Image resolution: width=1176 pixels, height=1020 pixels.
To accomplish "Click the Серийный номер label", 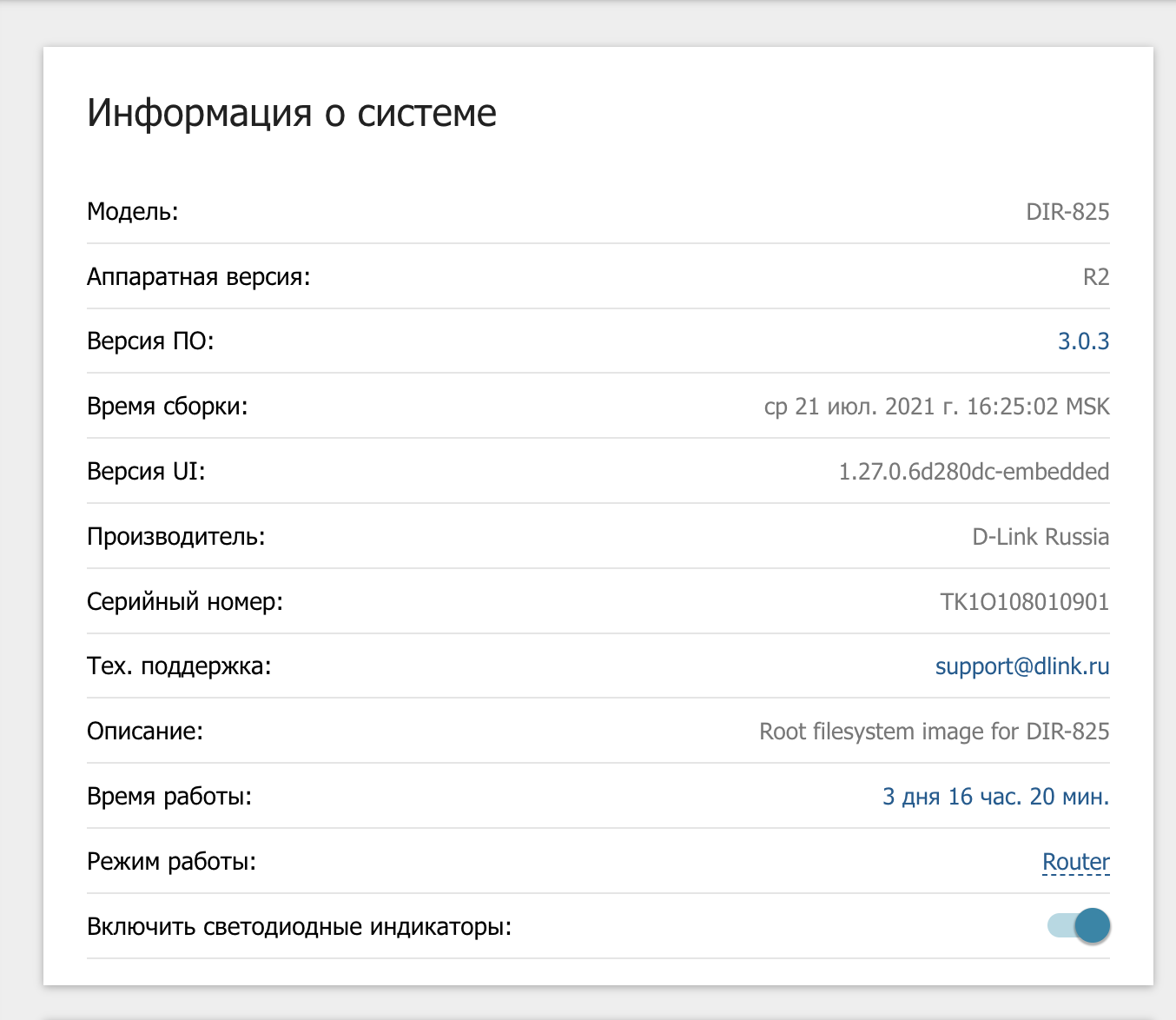I will click(x=185, y=602).
